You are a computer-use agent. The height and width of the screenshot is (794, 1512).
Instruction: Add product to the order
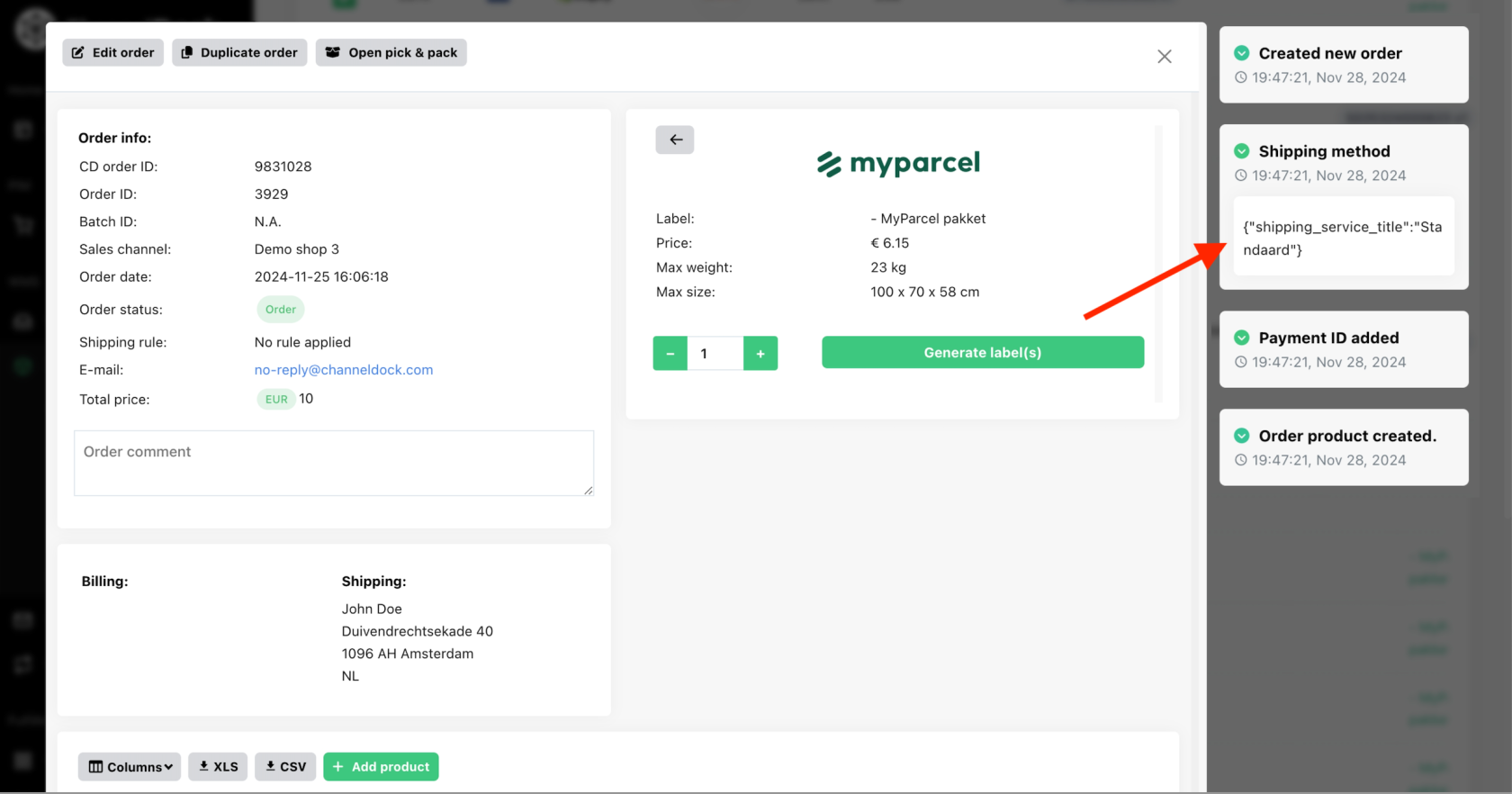pyautogui.click(x=381, y=767)
